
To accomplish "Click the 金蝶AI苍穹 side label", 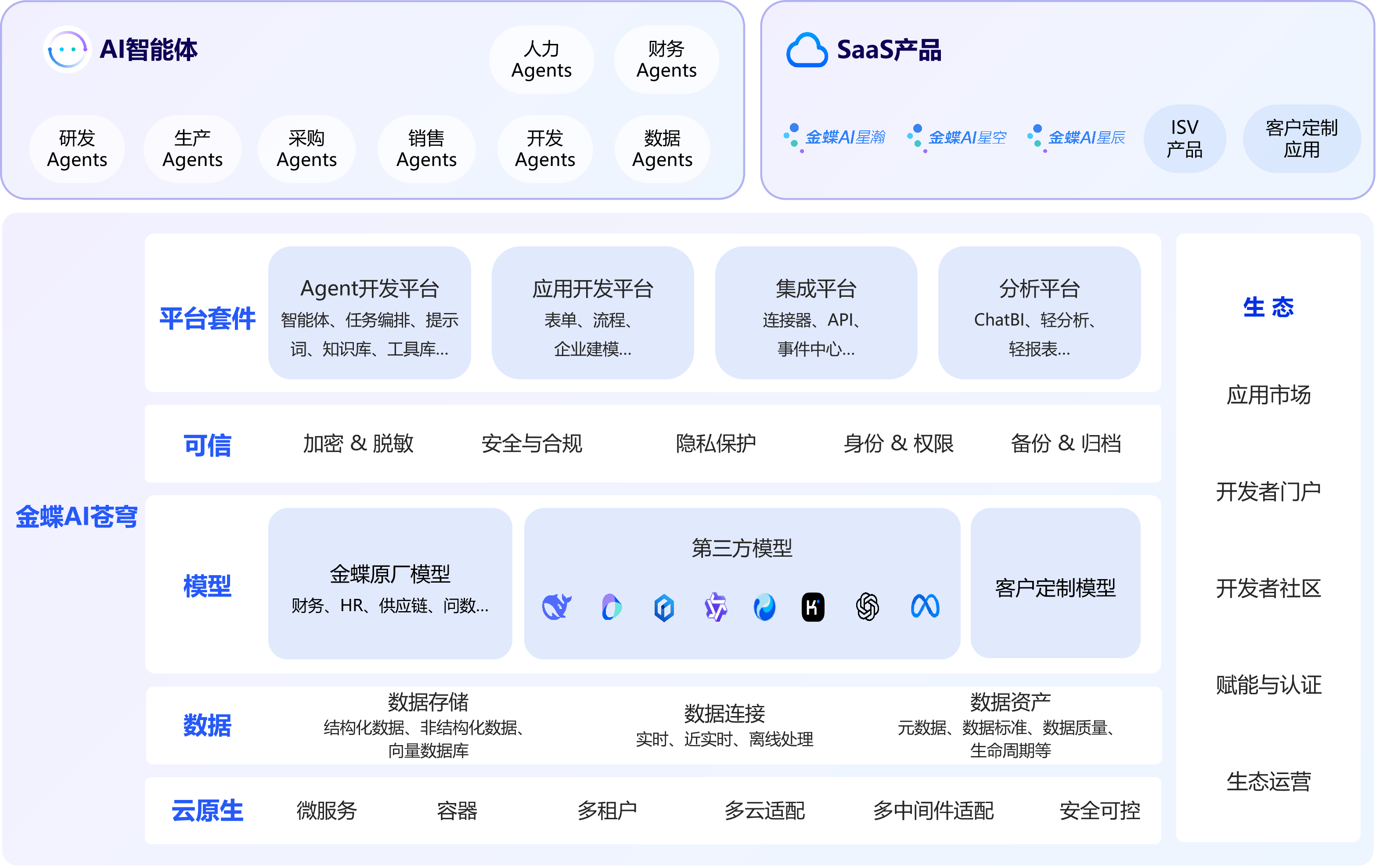I will click(76, 516).
